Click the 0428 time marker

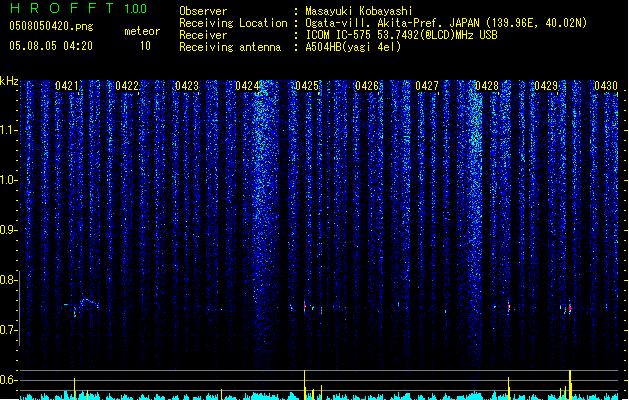(x=487, y=86)
